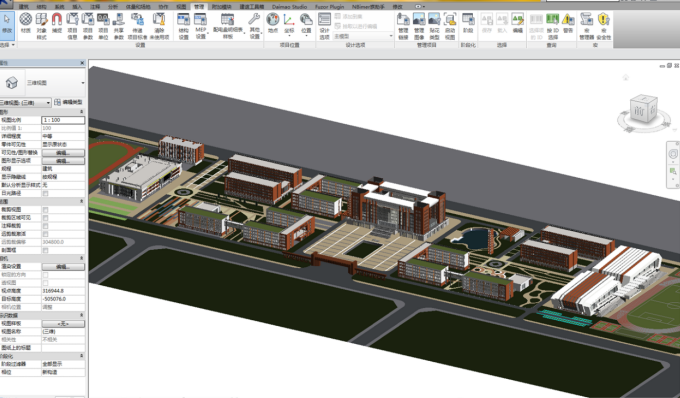The height and width of the screenshot is (398, 680).
Task: Enable Sun Path (日光路径) checkbox
Action: coord(46,193)
